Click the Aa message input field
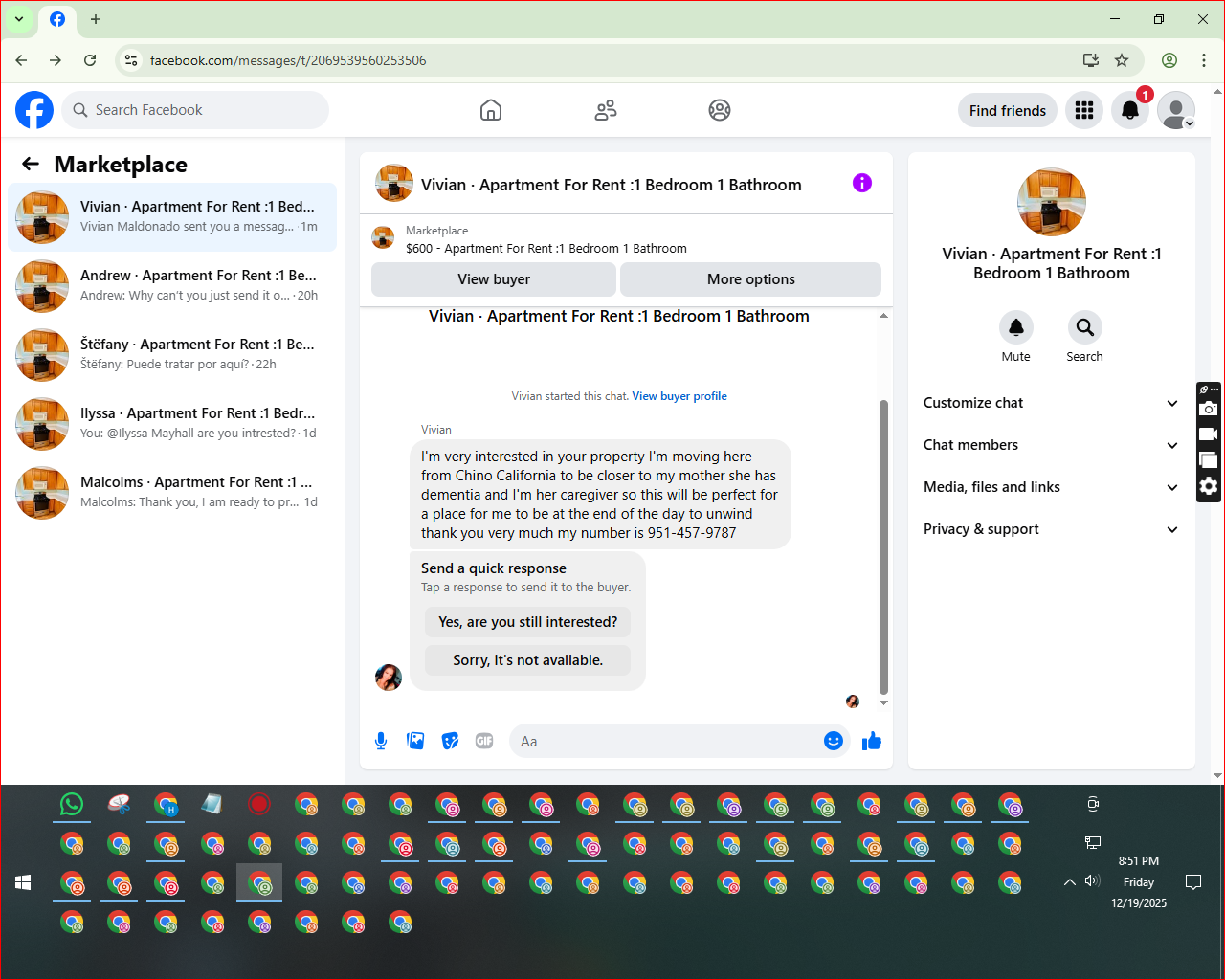 click(665, 741)
